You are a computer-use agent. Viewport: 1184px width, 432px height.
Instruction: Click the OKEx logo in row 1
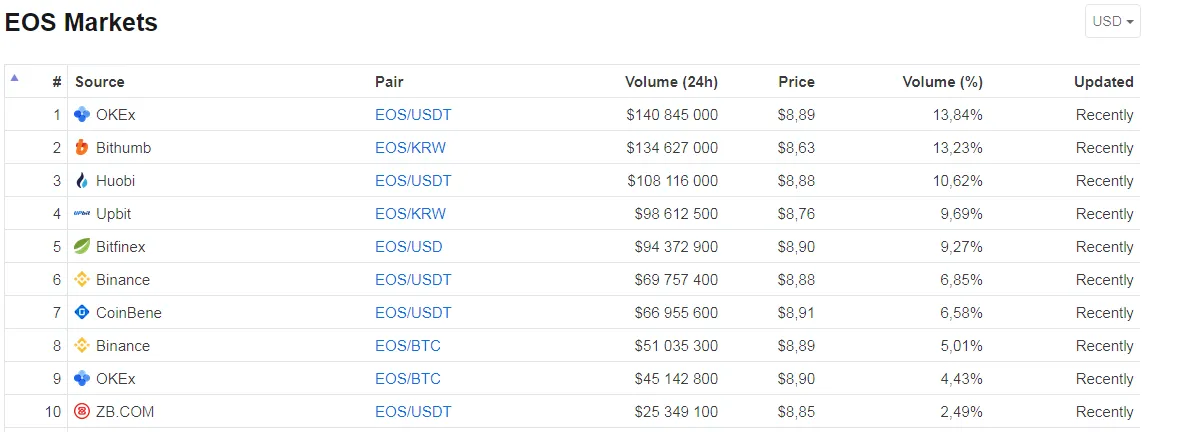tap(82, 115)
